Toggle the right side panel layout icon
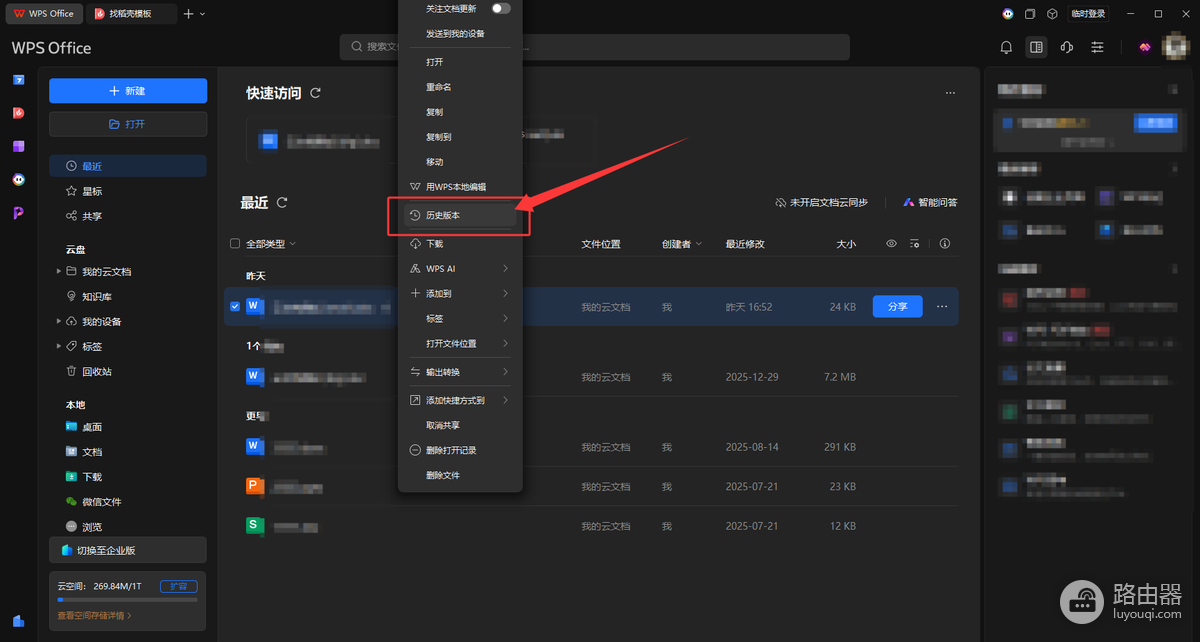This screenshot has height=642, width=1200. tap(1036, 47)
